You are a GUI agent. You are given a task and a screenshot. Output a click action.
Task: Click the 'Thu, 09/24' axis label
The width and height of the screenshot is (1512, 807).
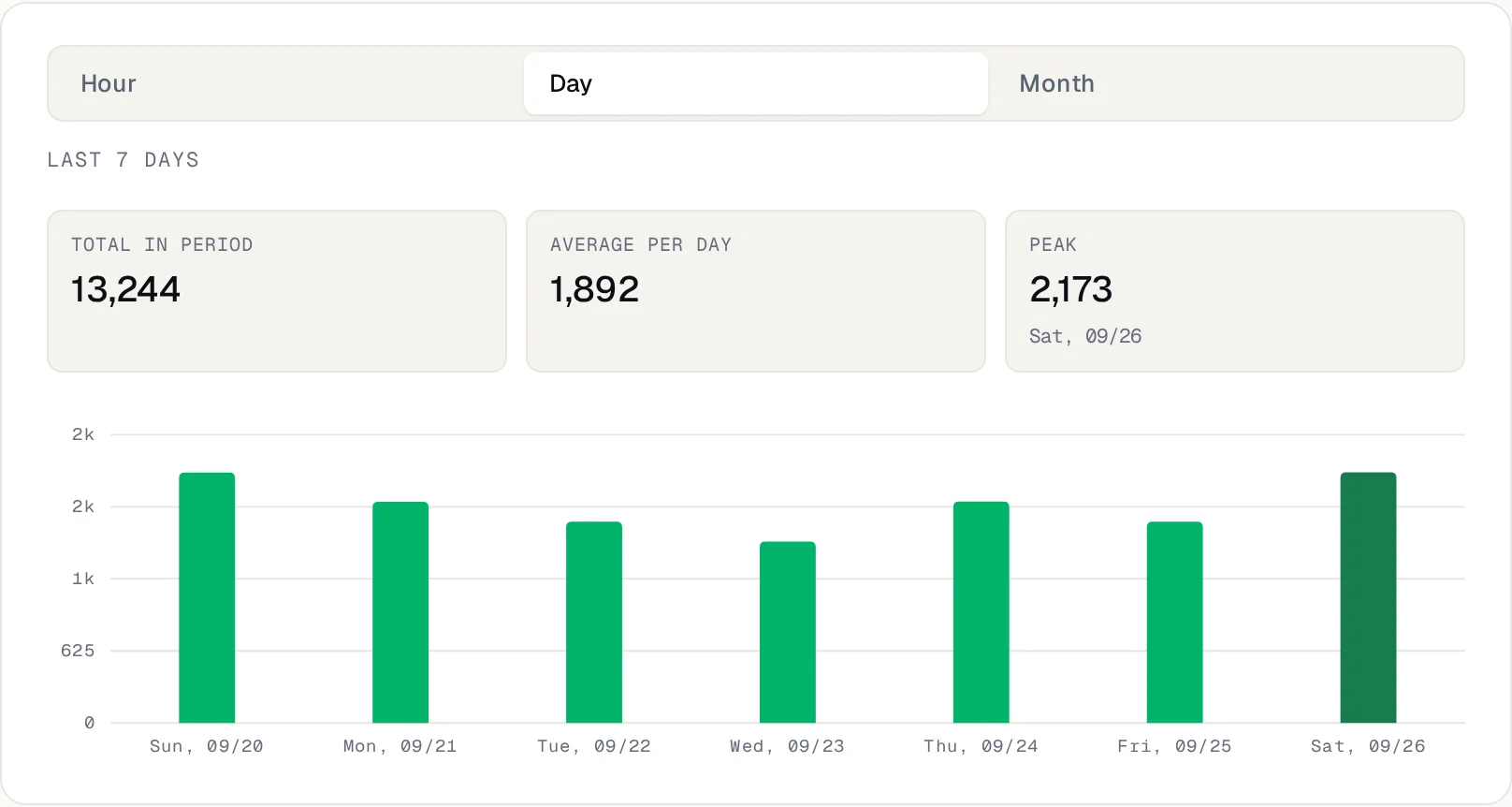[x=981, y=746]
